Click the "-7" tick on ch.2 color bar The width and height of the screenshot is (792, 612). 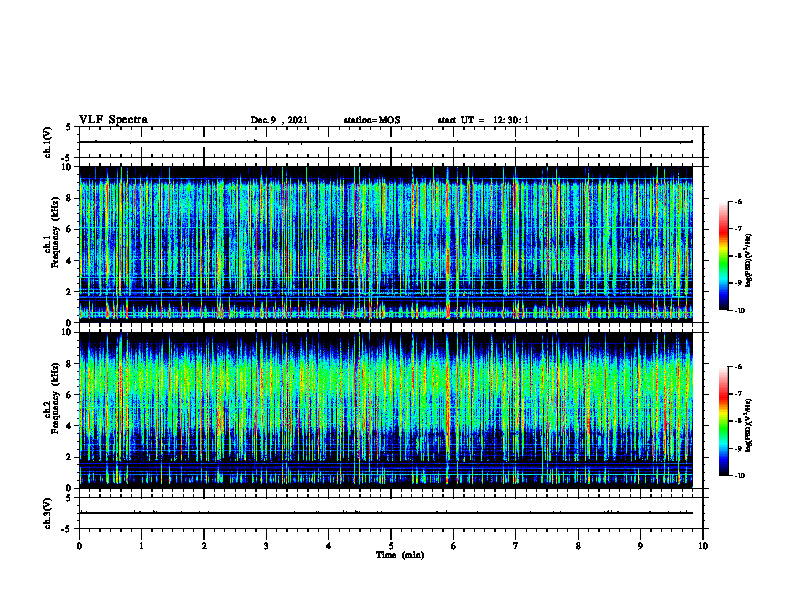(x=738, y=394)
